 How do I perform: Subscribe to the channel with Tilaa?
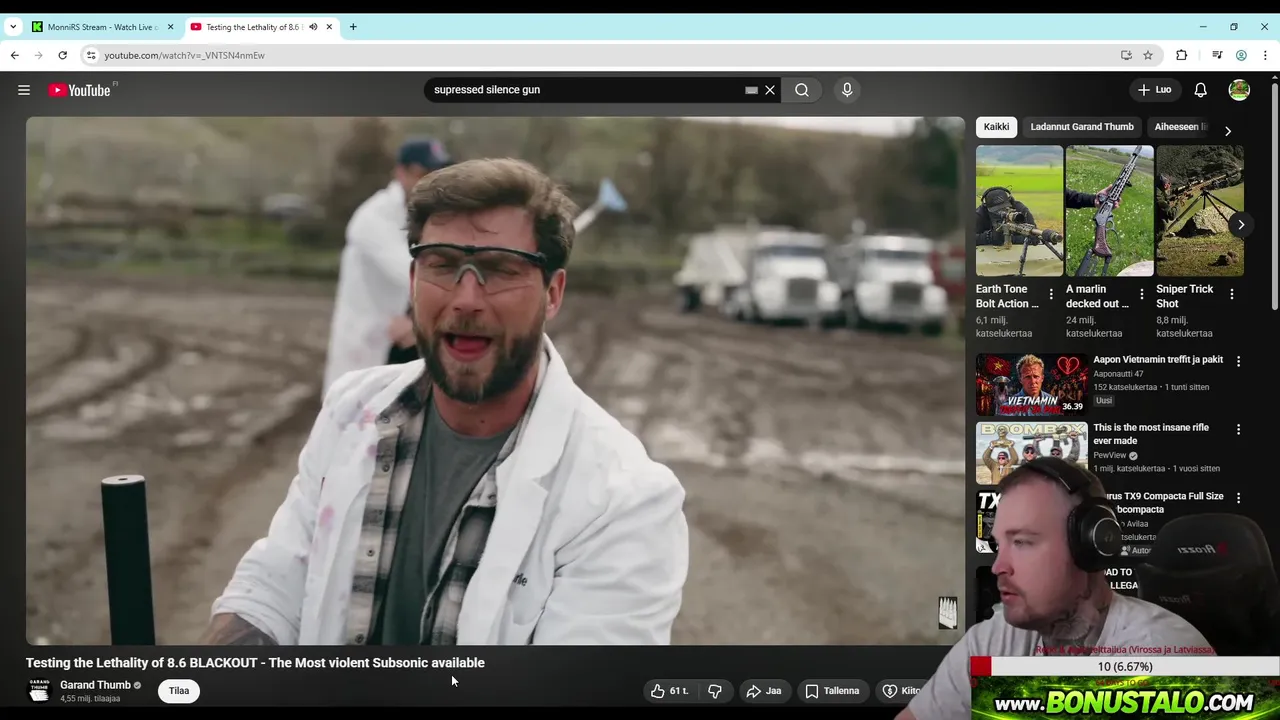[x=179, y=691]
